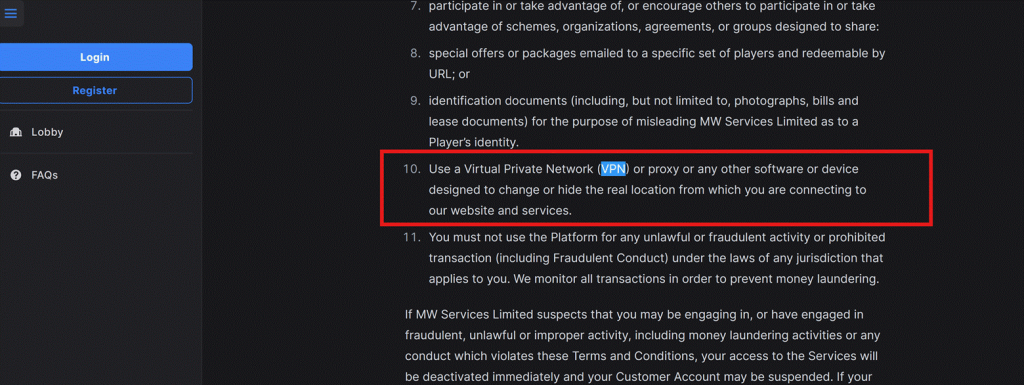The height and width of the screenshot is (385, 1024).
Task: Click the line beginning "fraudulent, unlawful or improper activity"
Action: click(643, 336)
